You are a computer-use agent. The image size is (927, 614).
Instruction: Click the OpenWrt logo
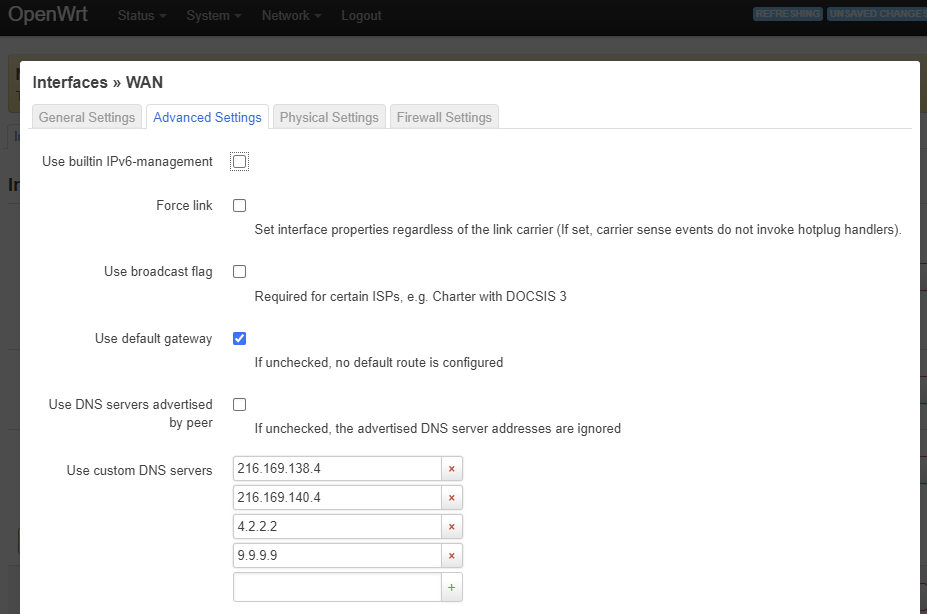tap(48, 15)
